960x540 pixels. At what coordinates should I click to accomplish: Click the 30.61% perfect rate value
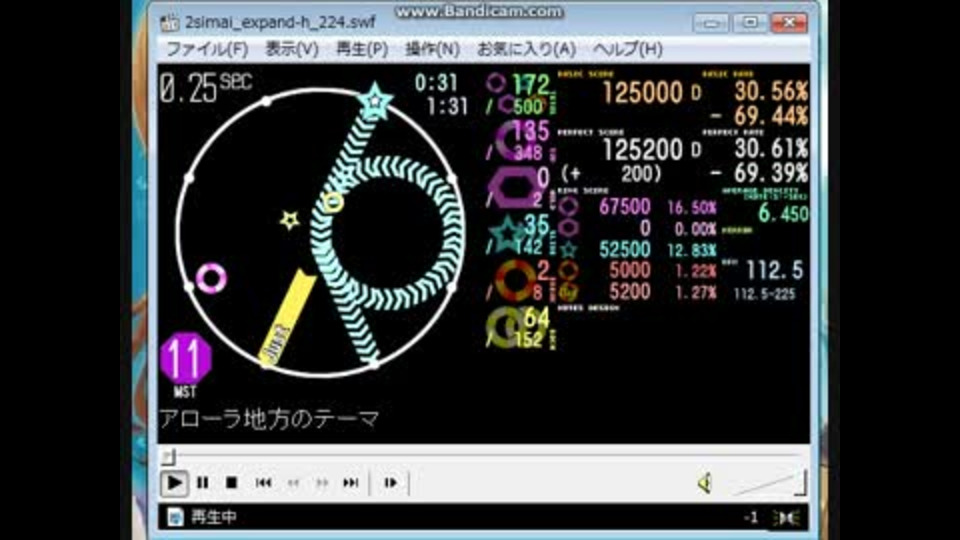point(771,149)
